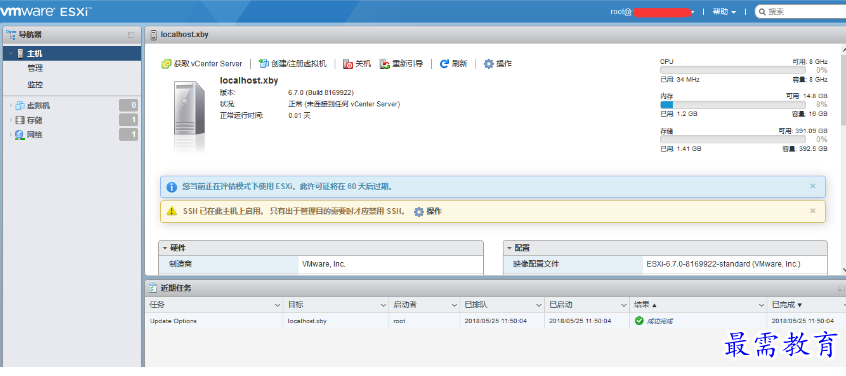Click the host actions gear icon in the toolbar
This screenshot has width=846, height=376.
point(488,64)
